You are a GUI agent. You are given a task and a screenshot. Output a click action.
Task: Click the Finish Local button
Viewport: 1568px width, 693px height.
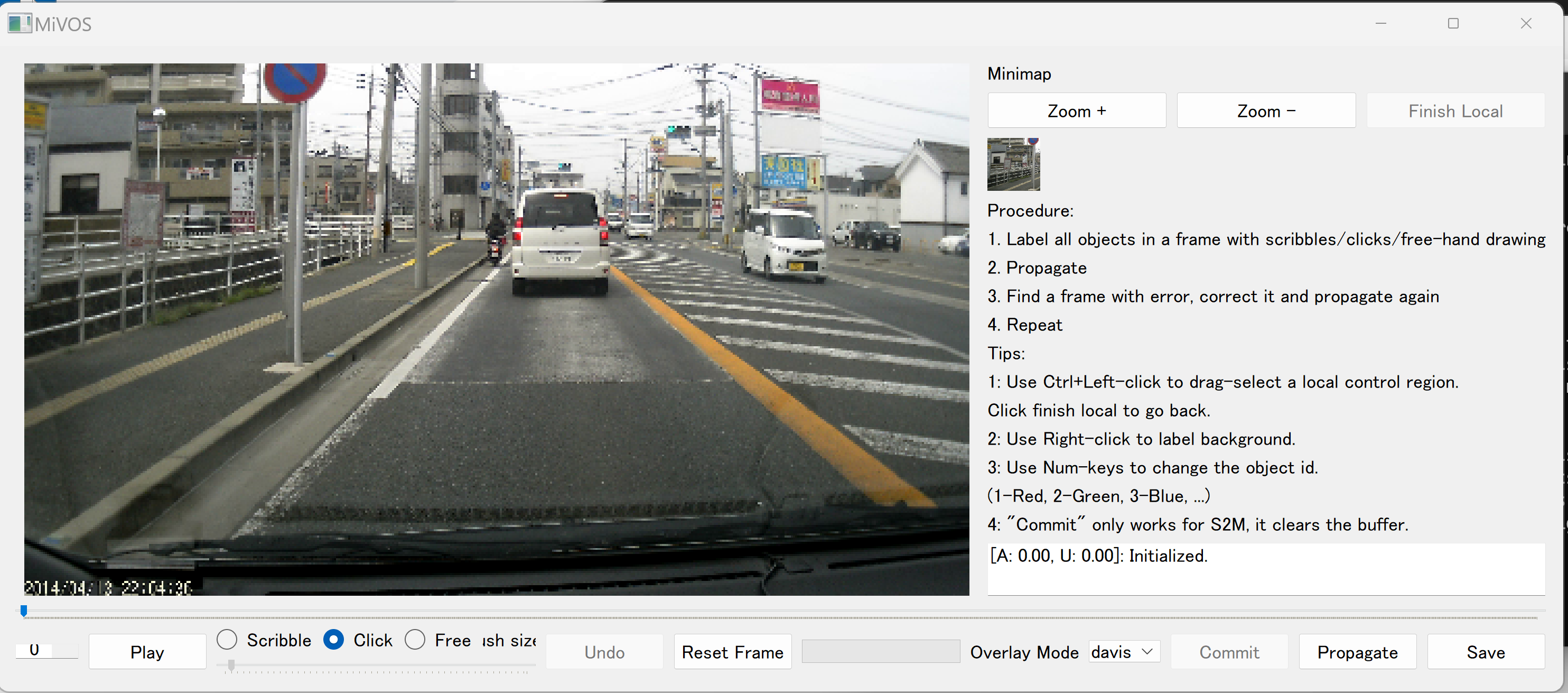(x=1455, y=111)
